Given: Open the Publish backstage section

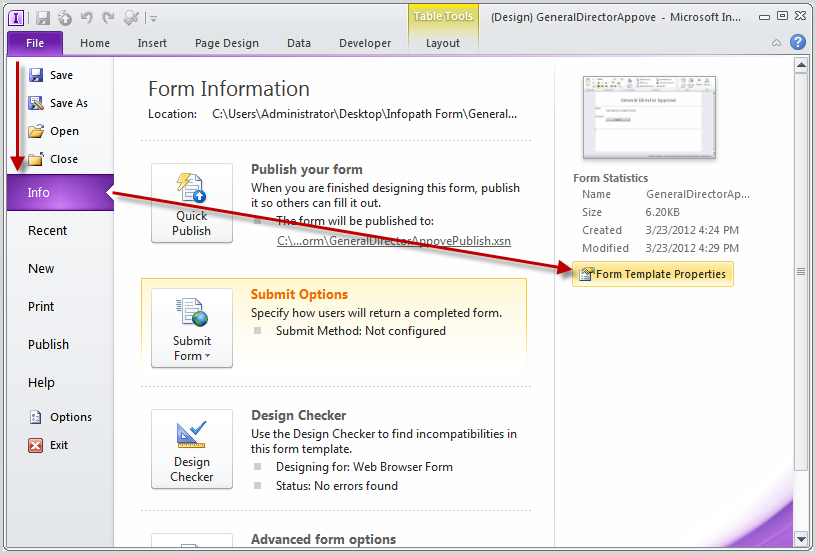Looking at the screenshot, I should tap(48, 344).
